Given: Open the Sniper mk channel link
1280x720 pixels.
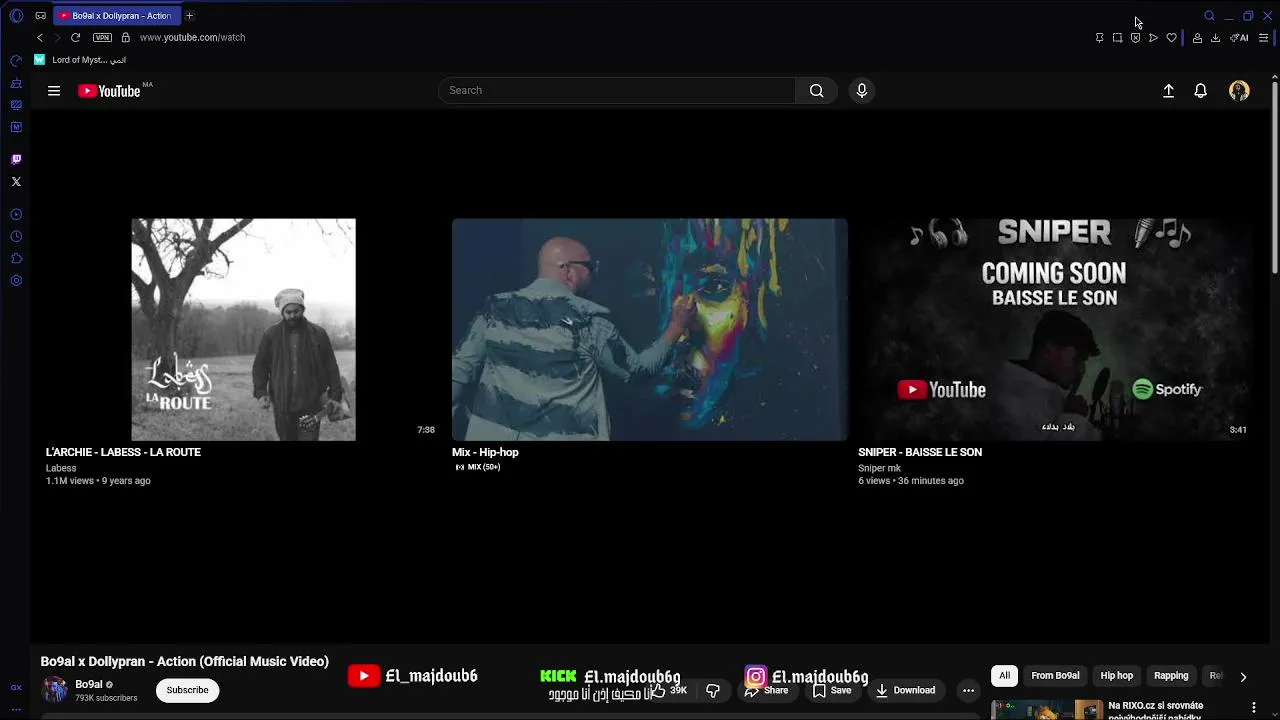Looking at the screenshot, I should [879, 468].
